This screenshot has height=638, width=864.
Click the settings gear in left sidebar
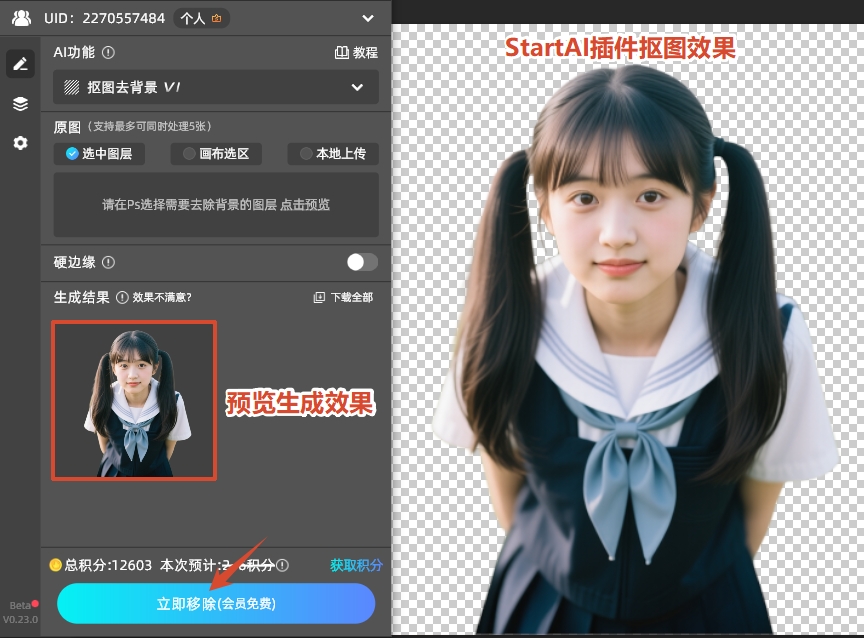pyautogui.click(x=20, y=143)
